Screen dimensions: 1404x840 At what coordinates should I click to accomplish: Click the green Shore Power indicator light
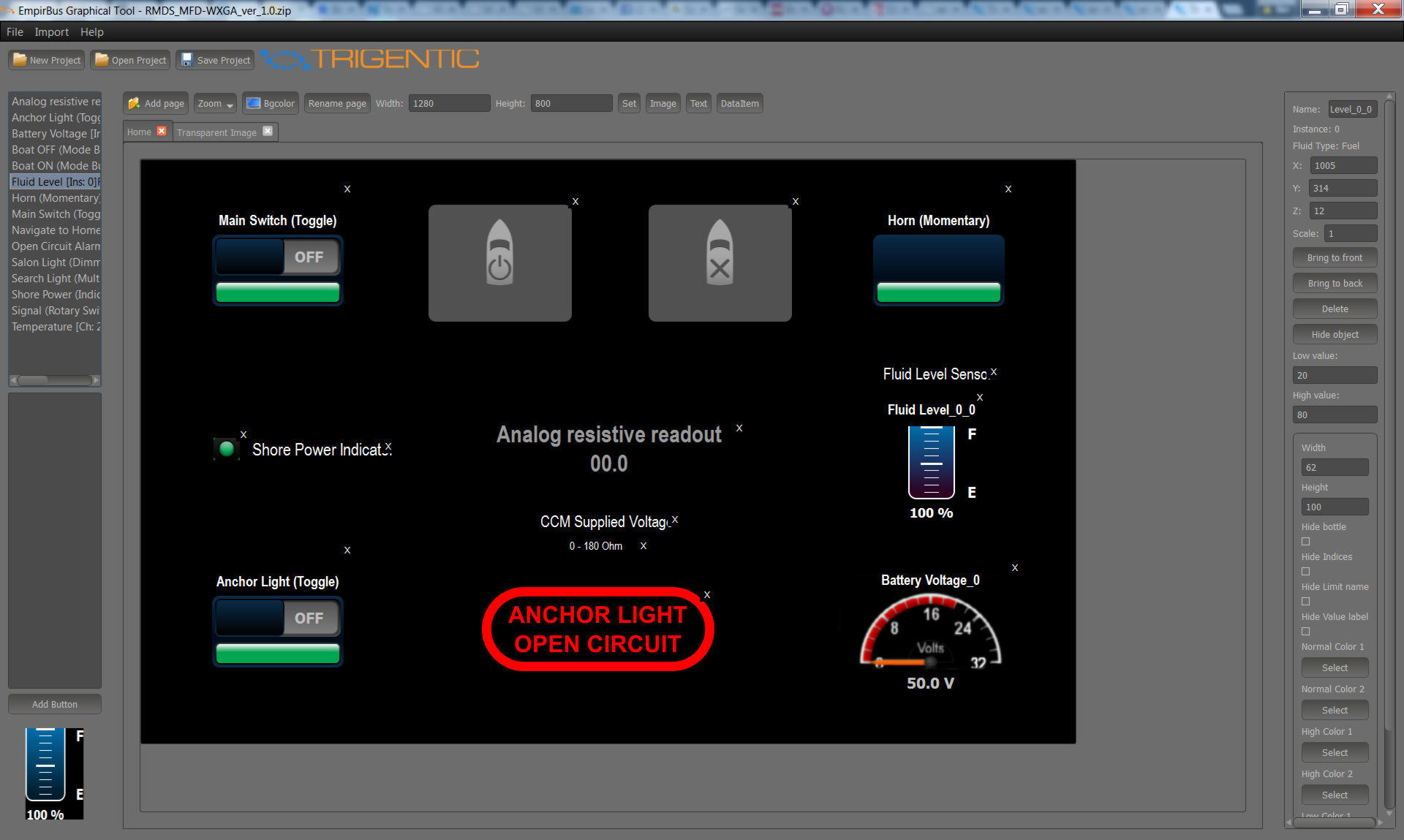[x=227, y=449]
